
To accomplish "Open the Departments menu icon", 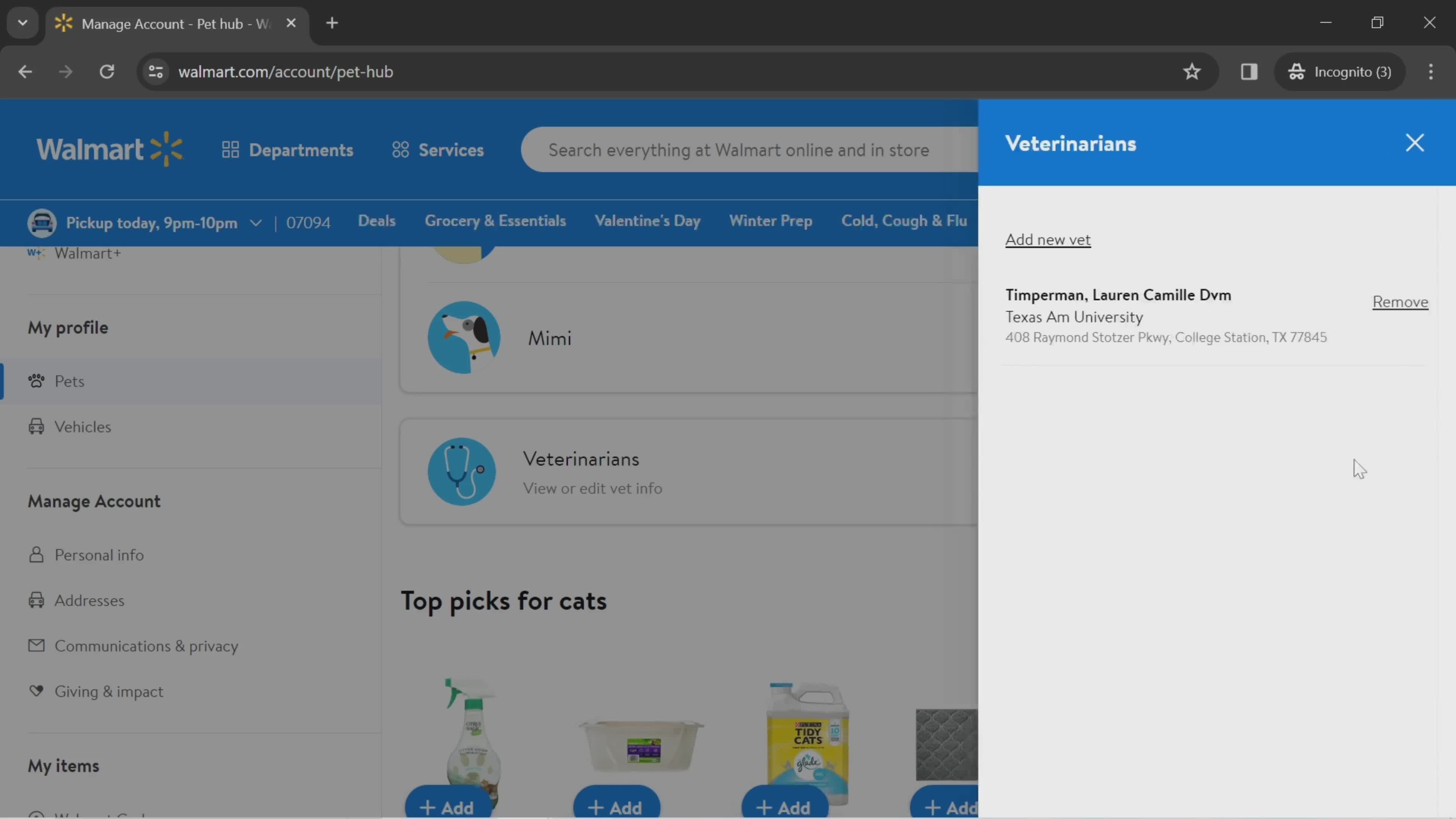I will coord(231,150).
